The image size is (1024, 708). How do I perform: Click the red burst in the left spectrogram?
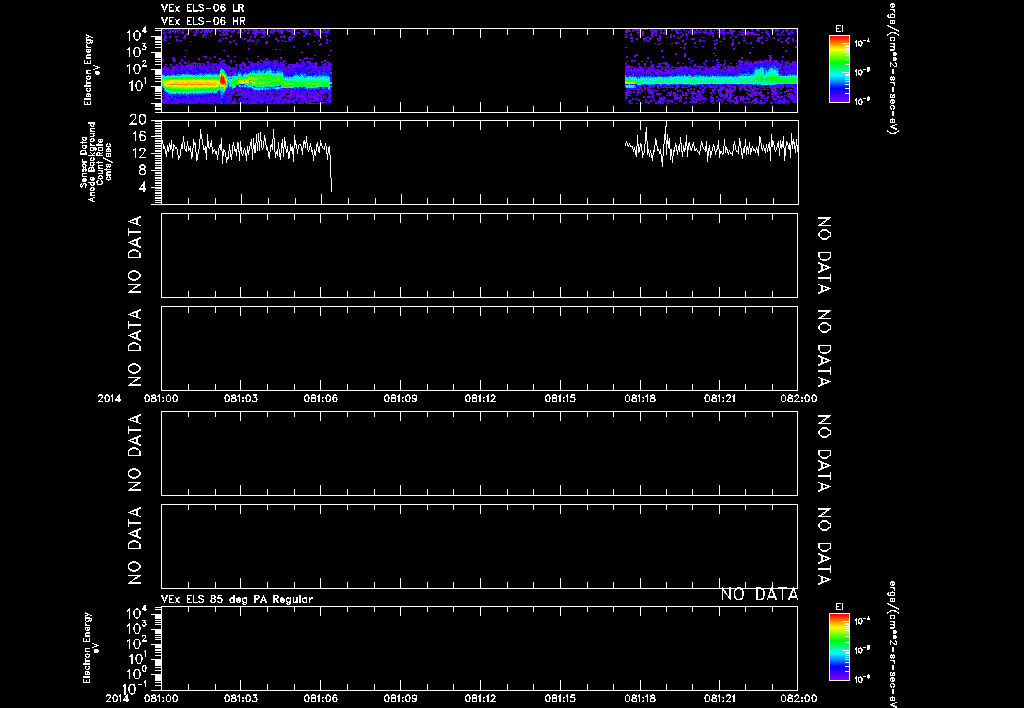[x=223, y=80]
